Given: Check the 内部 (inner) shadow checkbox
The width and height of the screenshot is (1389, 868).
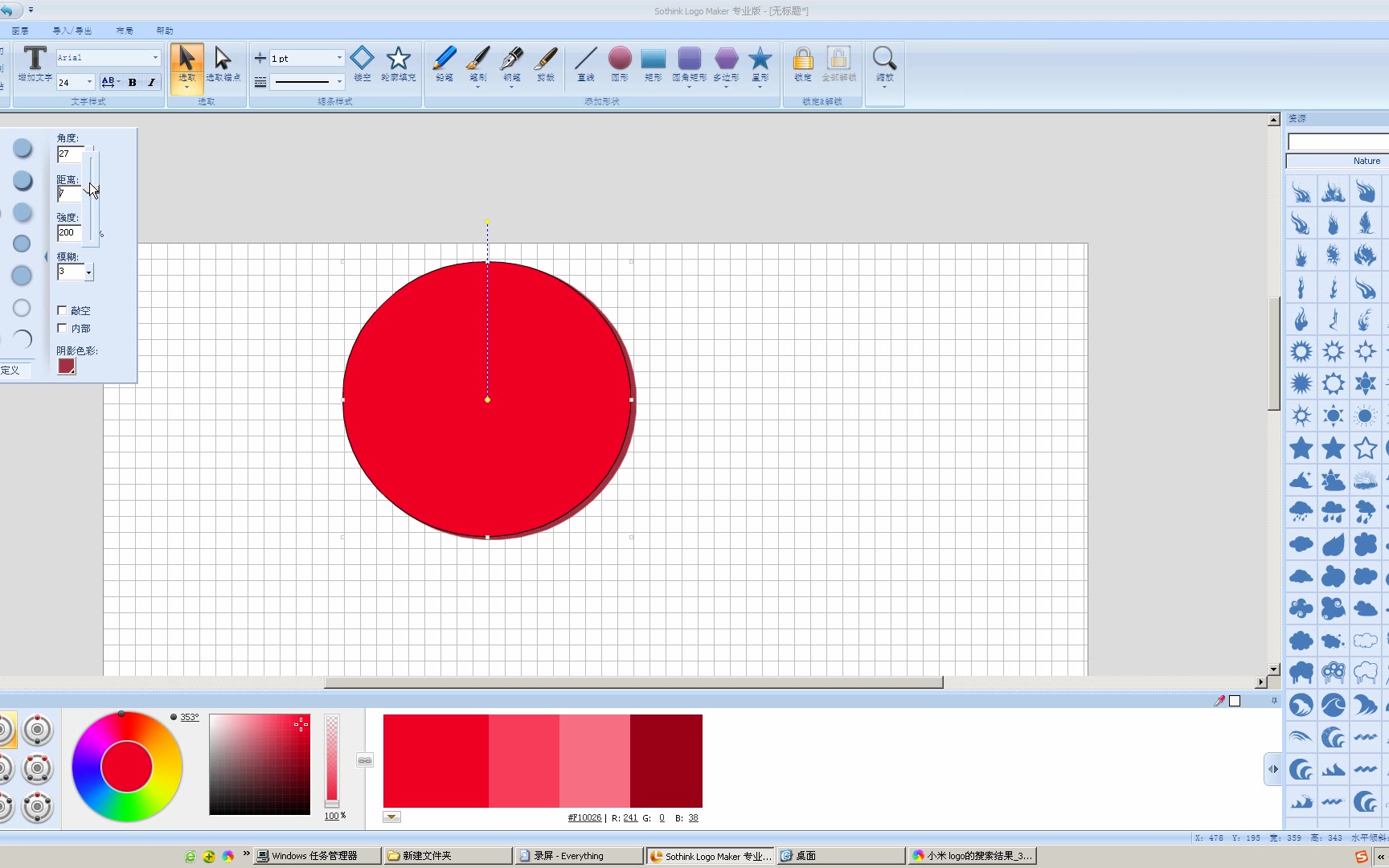Looking at the screenshot, I should pos(62,328).
